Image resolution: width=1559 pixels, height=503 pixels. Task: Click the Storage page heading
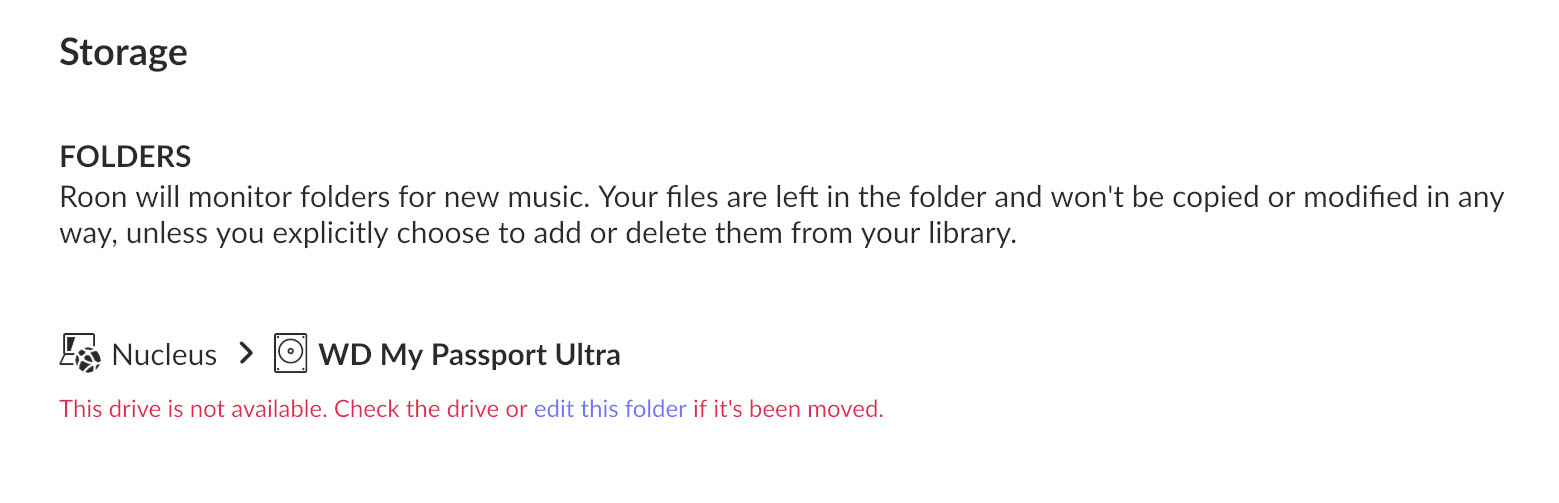(x=123, y=52)
